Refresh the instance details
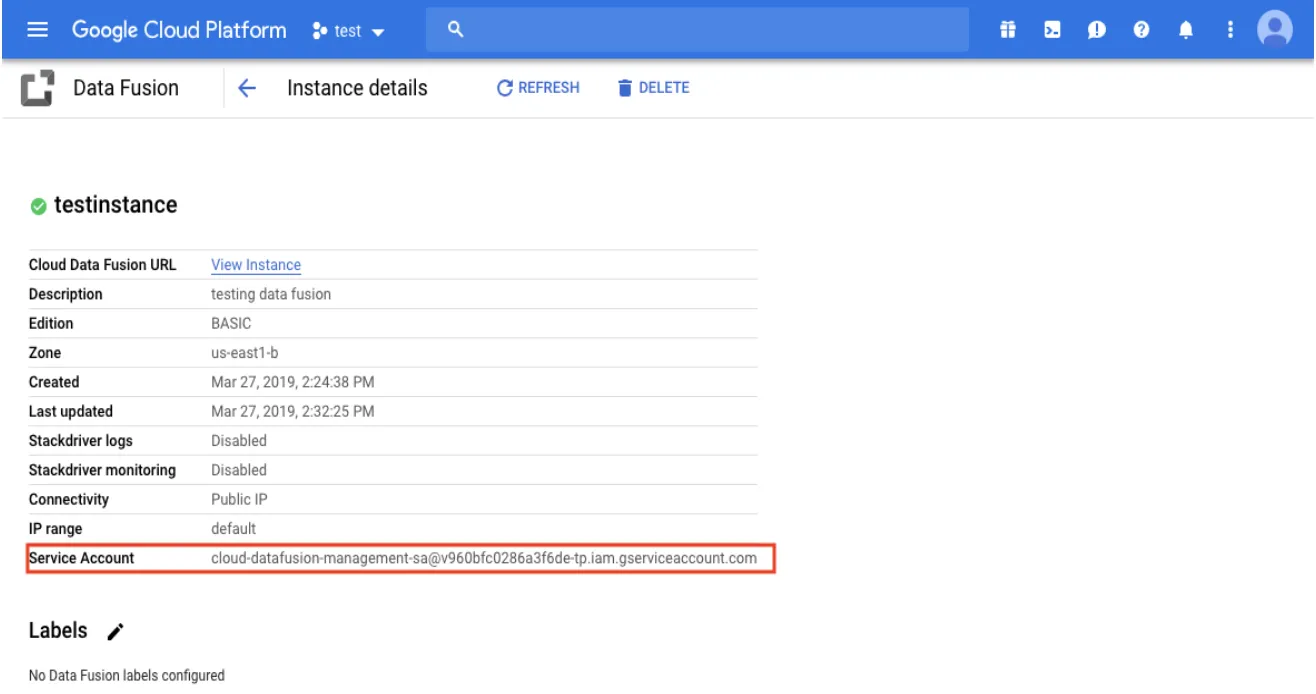This screenshot has width=1316, height=694. [x=538, y=88]
